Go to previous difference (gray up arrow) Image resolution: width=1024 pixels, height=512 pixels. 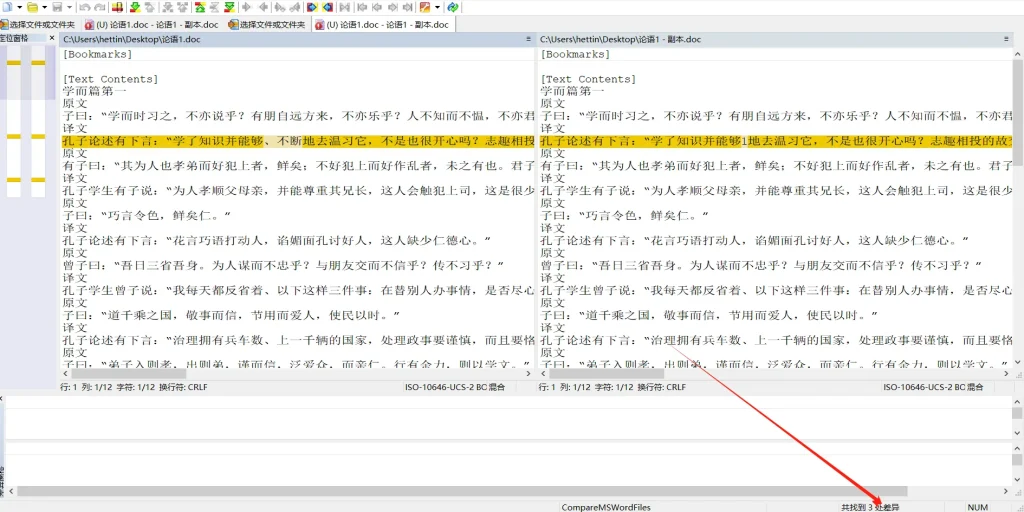150,7
